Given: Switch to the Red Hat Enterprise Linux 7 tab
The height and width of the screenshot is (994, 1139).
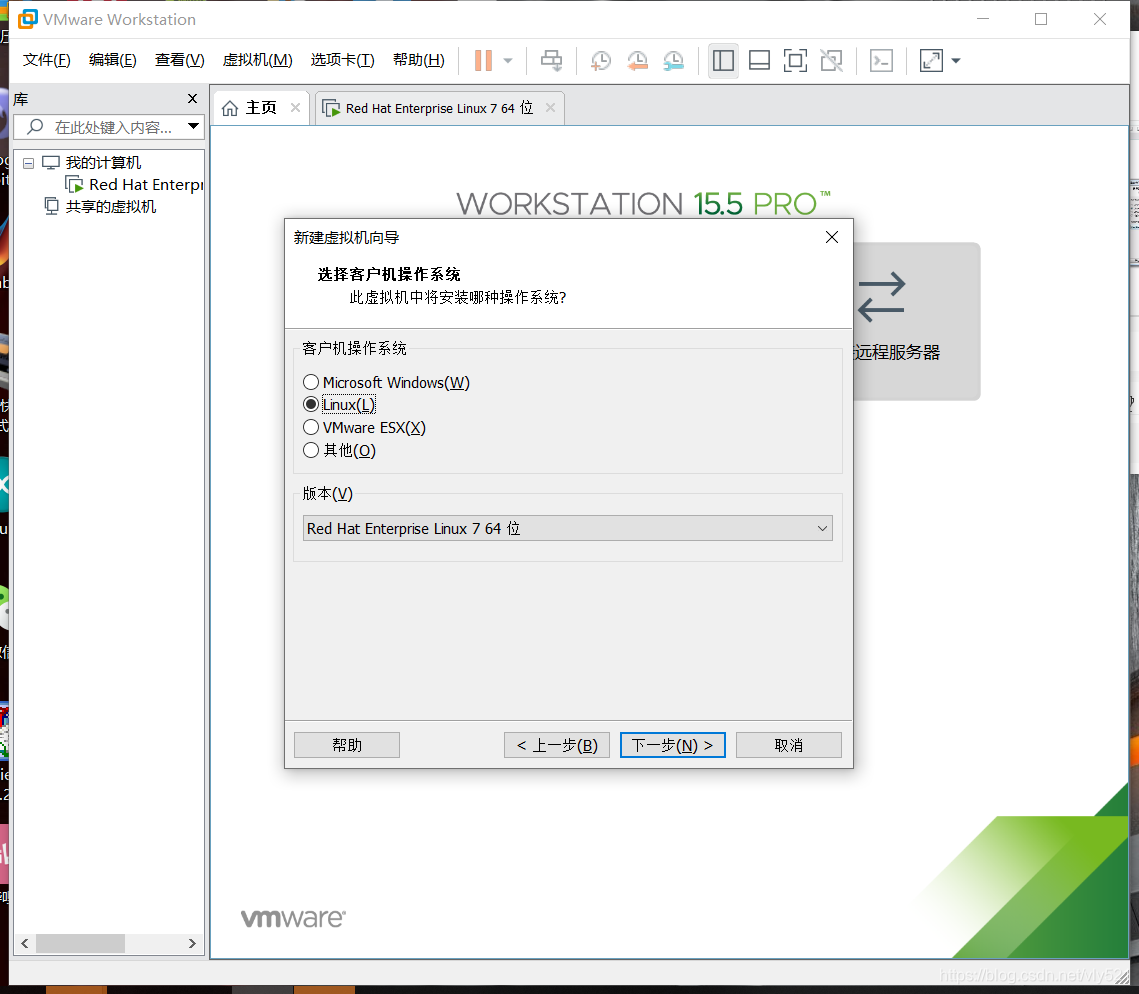Looking at the screenshot, I should coord(439,108).
